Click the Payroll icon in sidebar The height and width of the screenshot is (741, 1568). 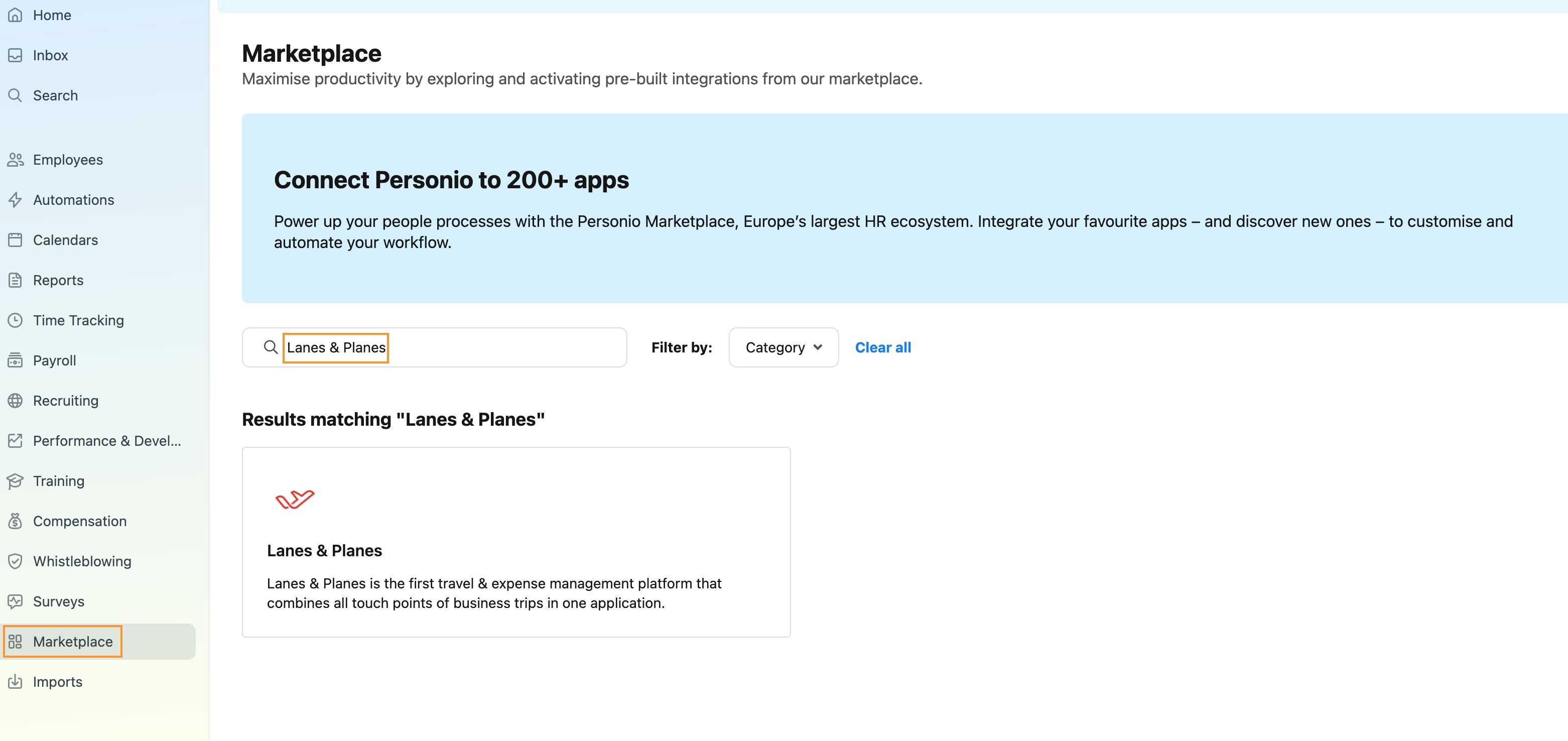click(x=15, y=360)
